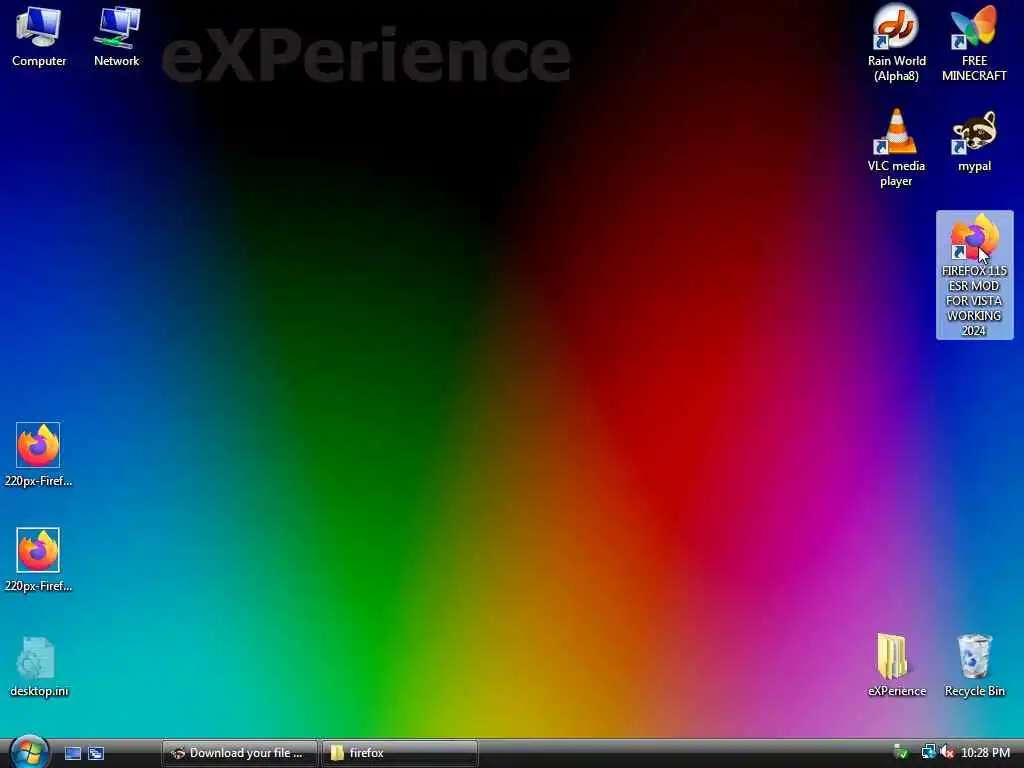Click Safely Remove Hardware tray icon
Viewport: 1024px width, 768px height.
[x=901, y=753]
